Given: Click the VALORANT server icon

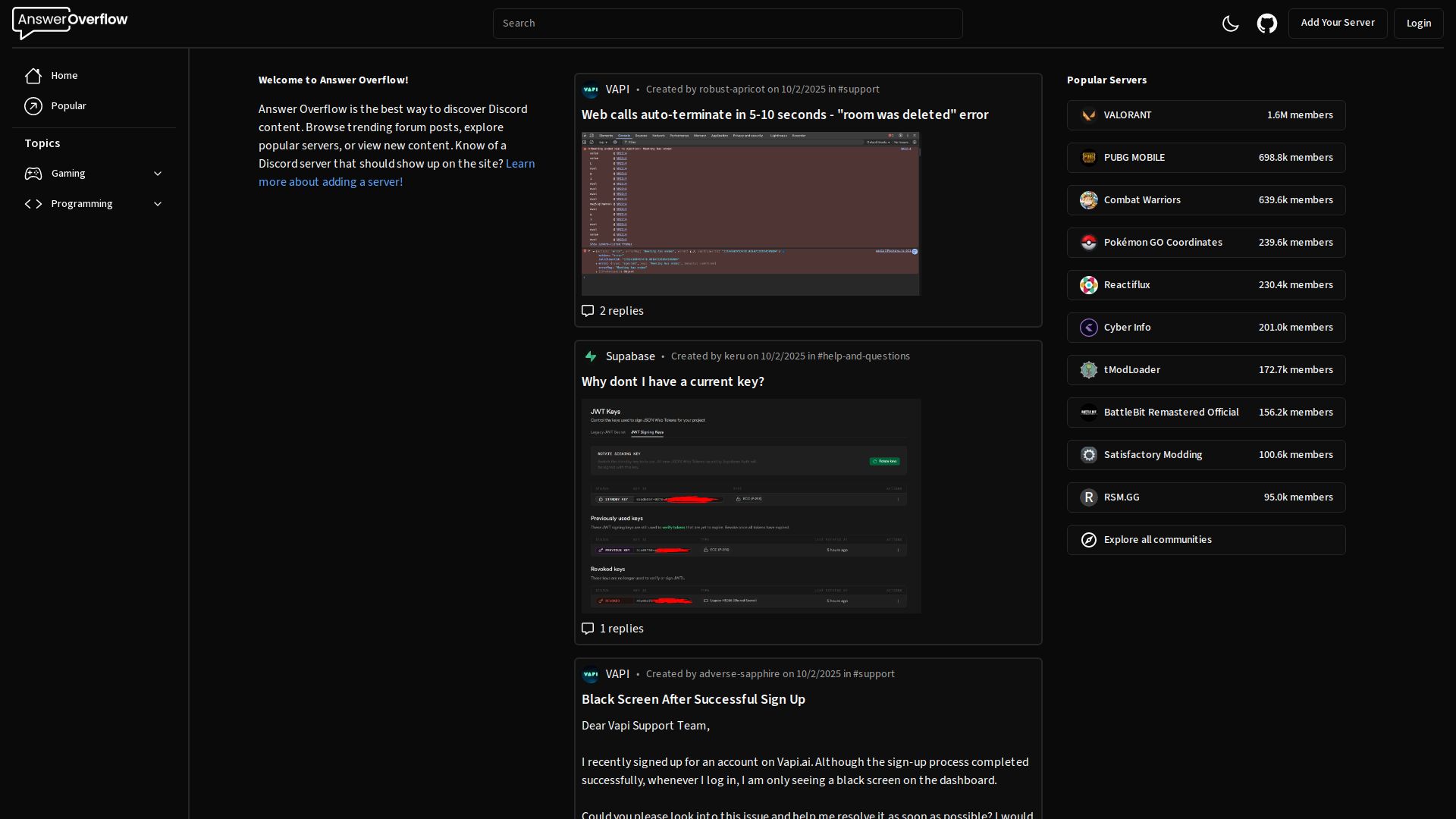Looking at the screenshot, I should 1088,115.
